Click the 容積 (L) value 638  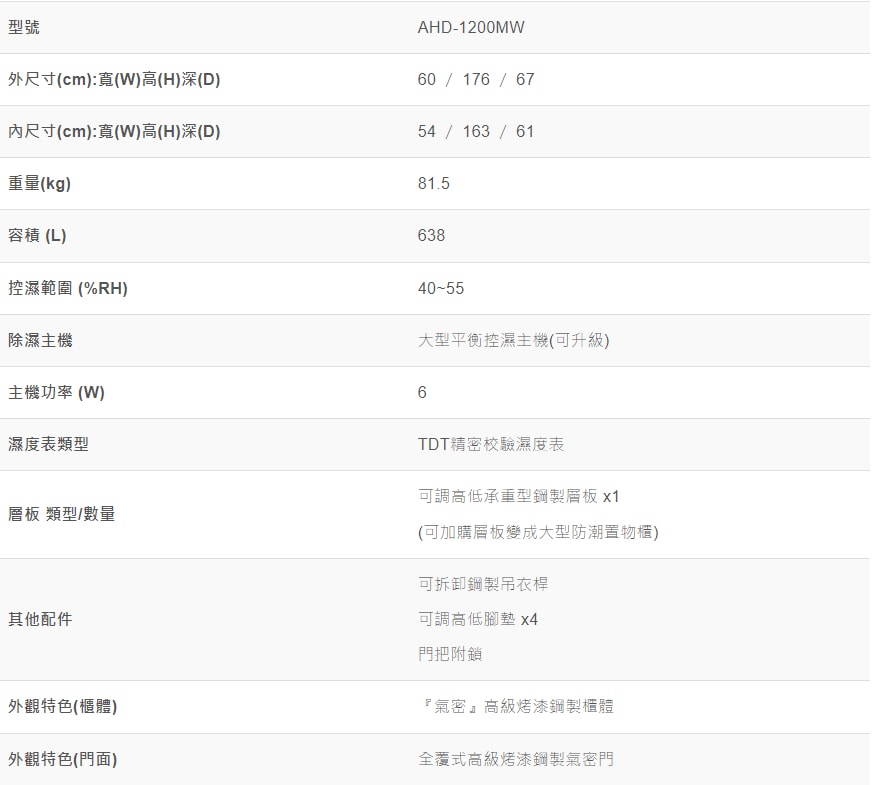(431, 235)
